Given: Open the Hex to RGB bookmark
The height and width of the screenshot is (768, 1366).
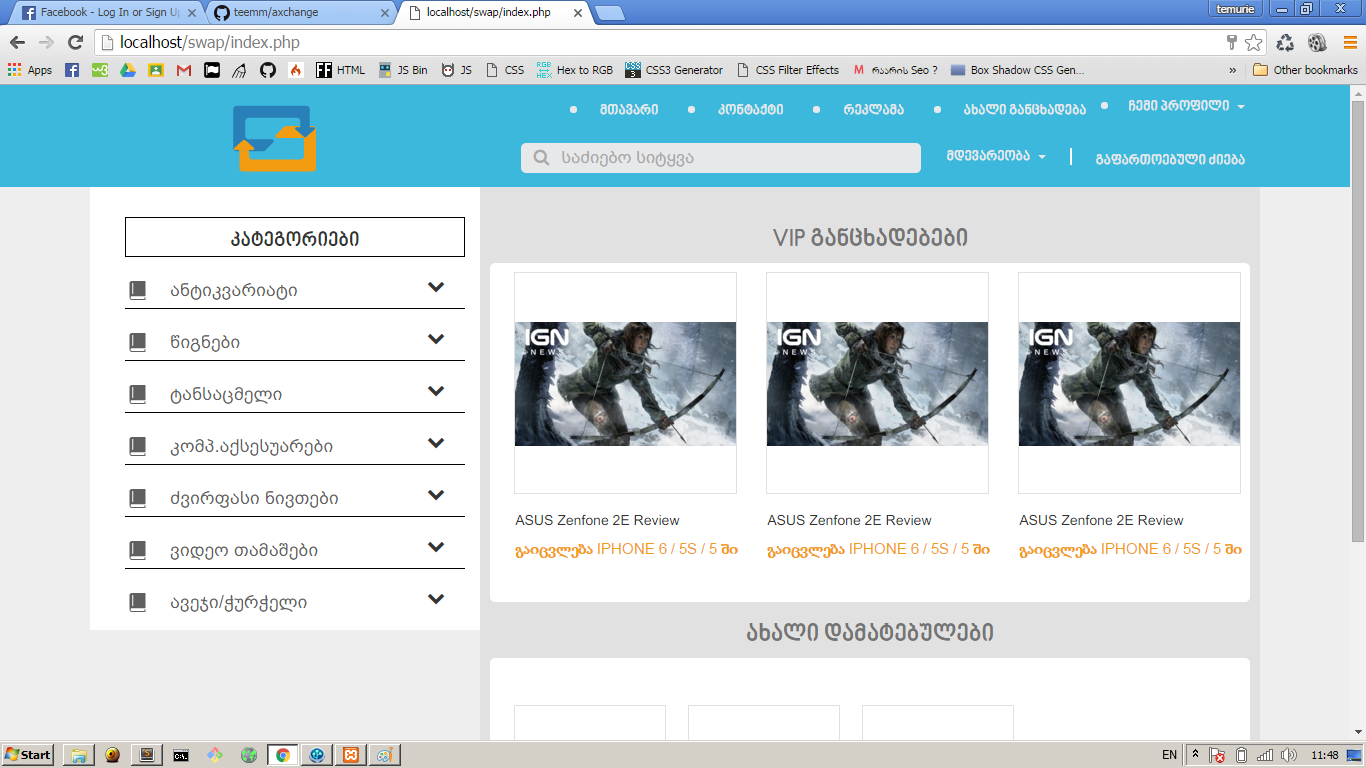Looking at the screenshot, I should (x=575, y=70).
